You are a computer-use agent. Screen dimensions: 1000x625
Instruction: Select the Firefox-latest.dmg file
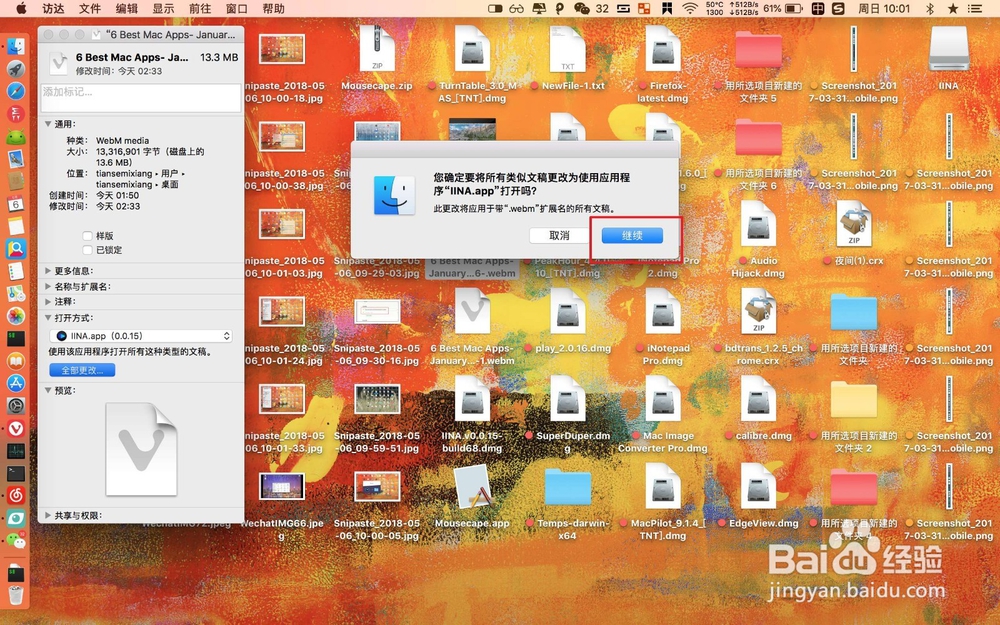[663, 48]
